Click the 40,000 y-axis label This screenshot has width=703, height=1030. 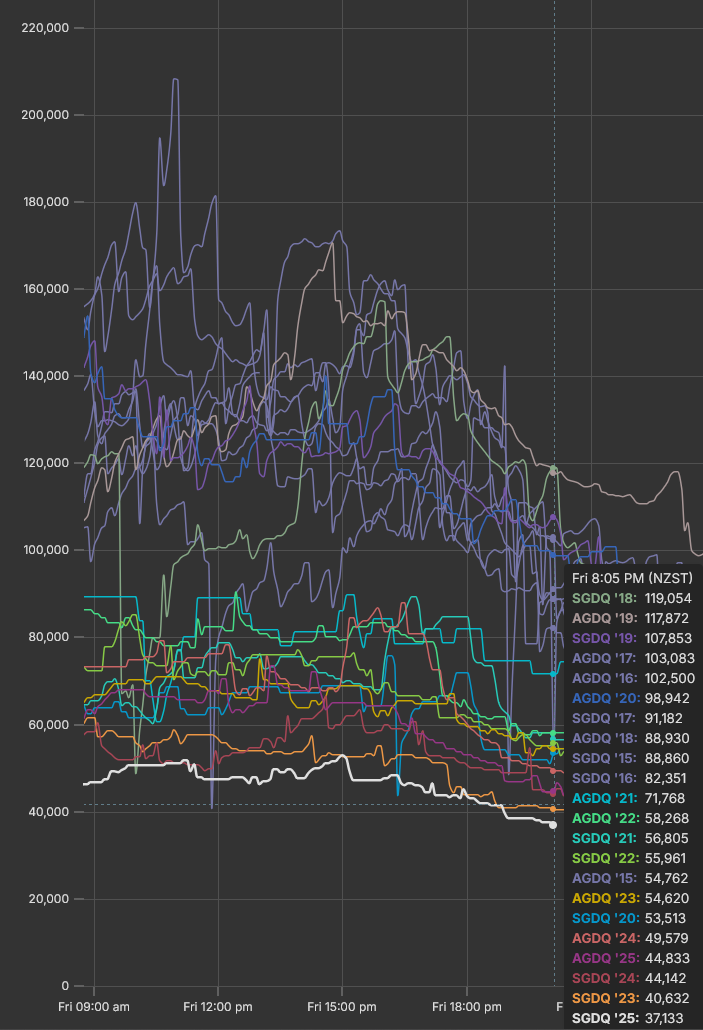coord(49,812)
